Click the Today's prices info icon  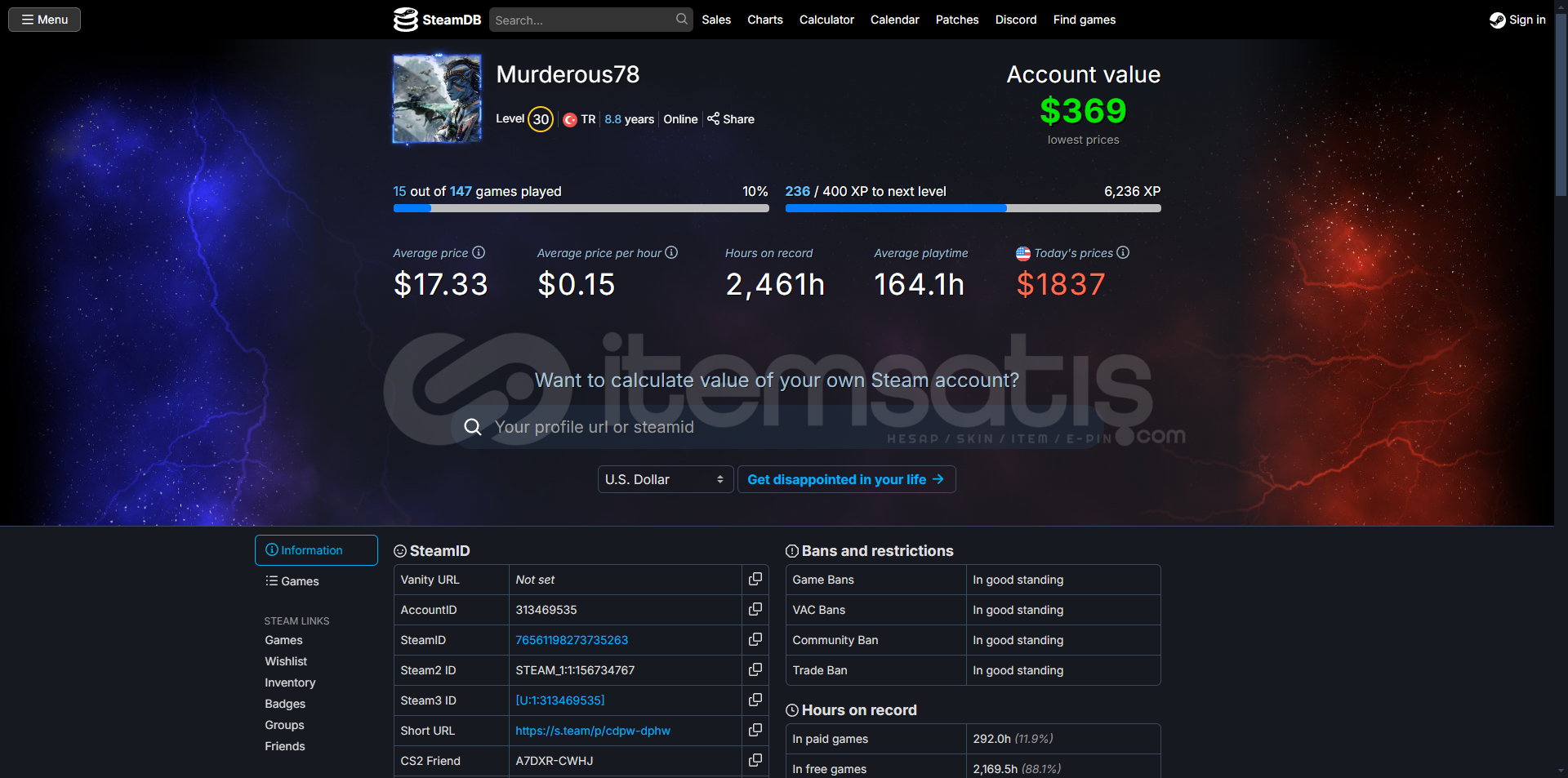tap(1123, 252)
